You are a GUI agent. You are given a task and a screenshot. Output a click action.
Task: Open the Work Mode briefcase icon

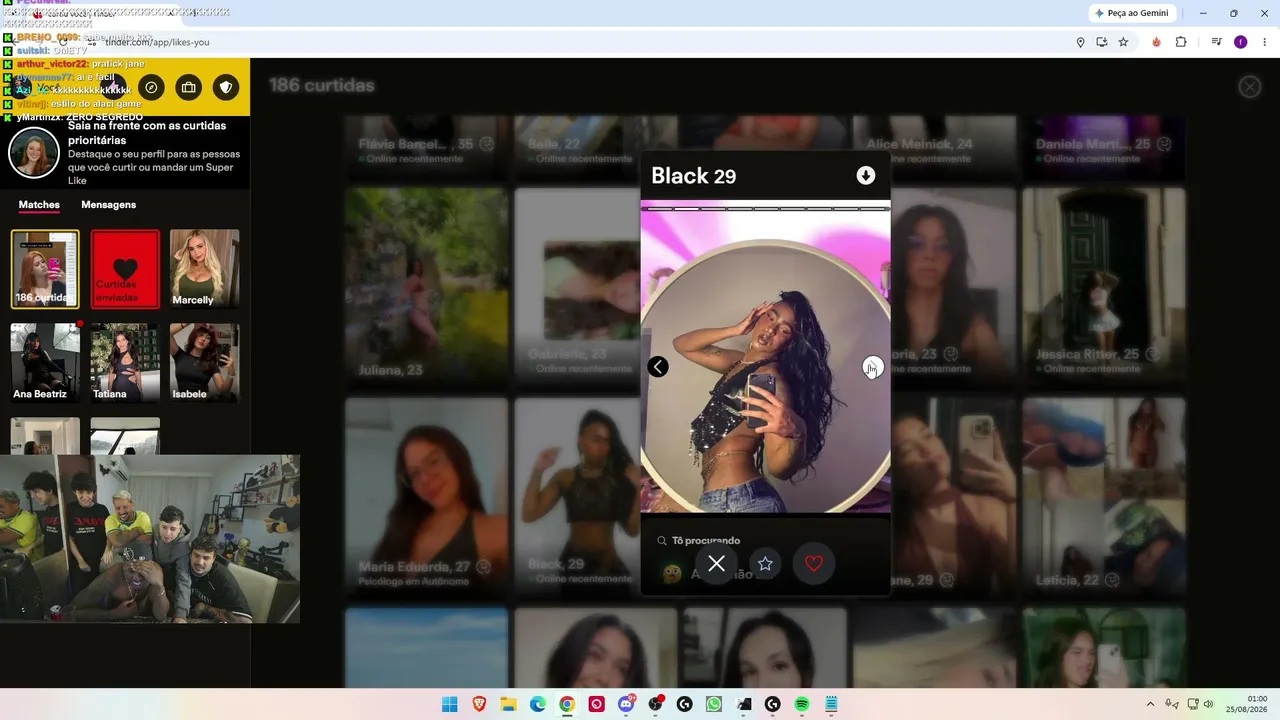coord(189,87)
